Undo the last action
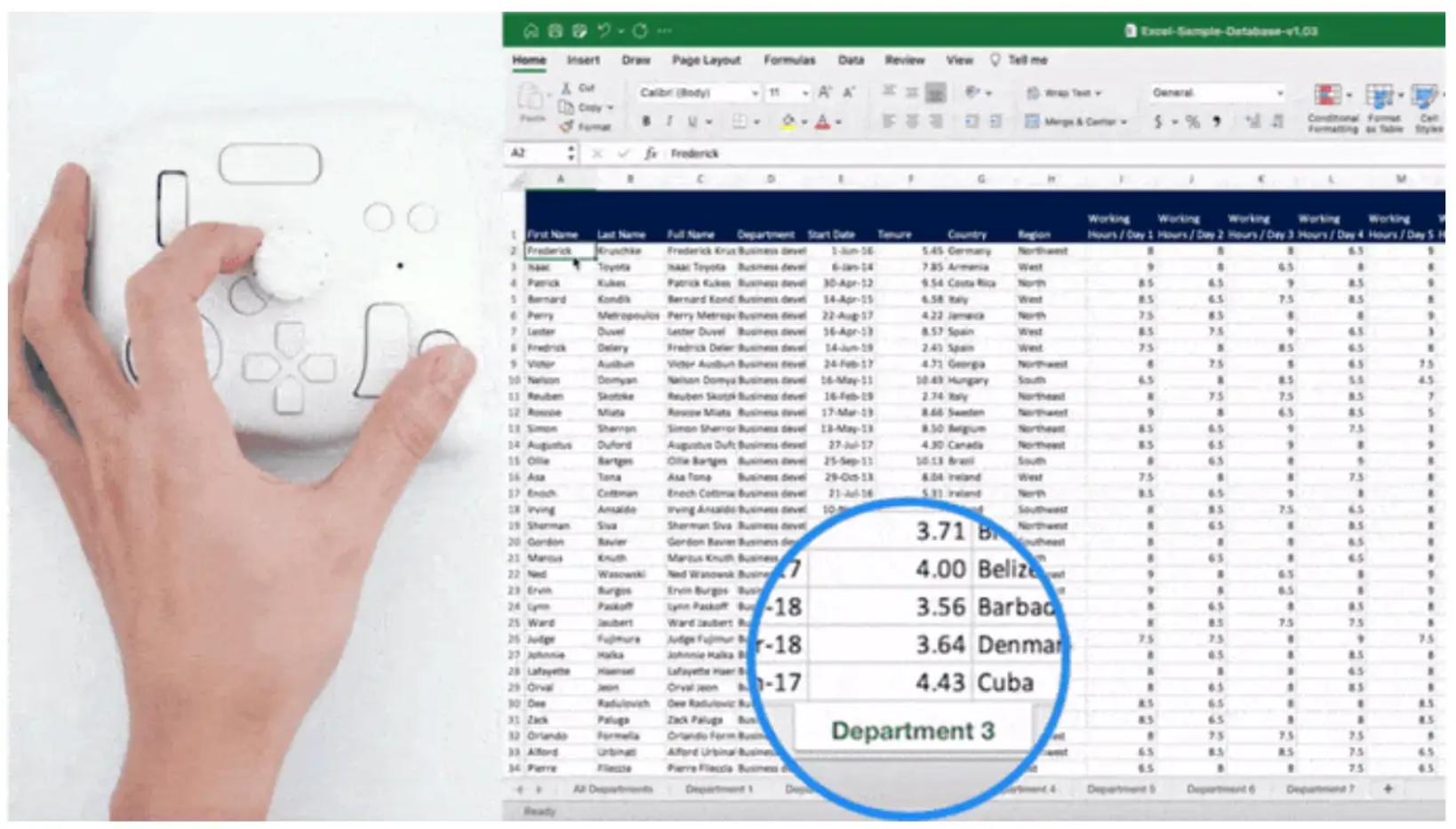 click(604, 31)
